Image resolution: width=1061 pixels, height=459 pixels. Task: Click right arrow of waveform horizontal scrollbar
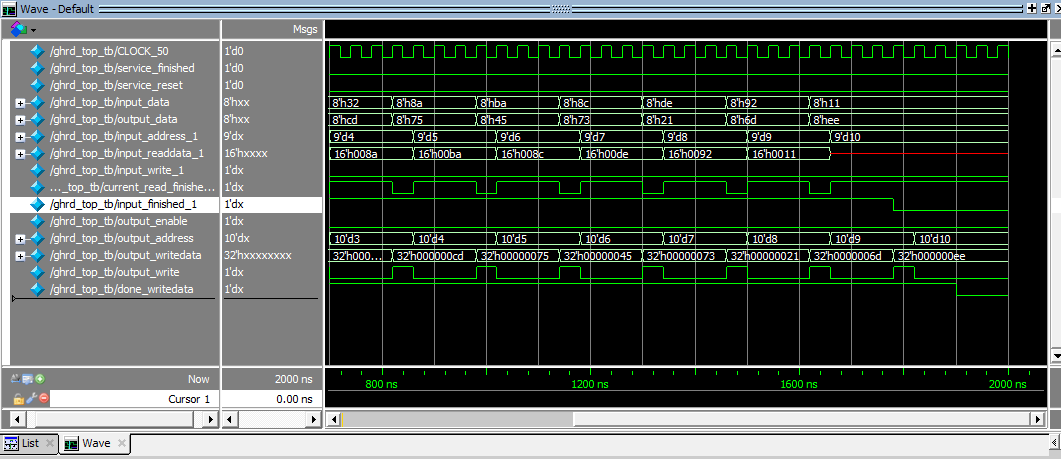(1039, 420)
